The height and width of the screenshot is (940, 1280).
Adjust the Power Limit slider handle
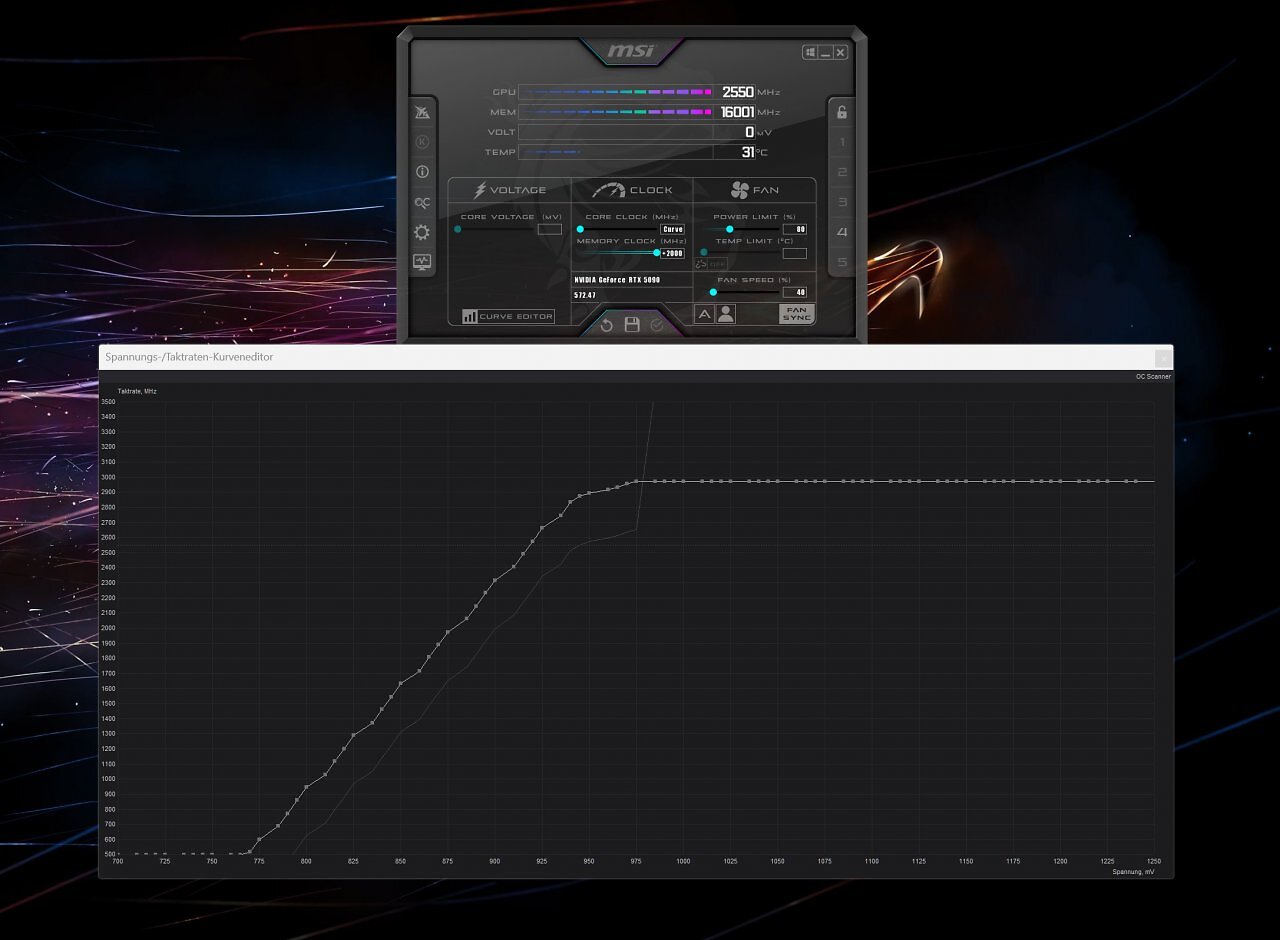pyautogui.click(x=729, y=229)
